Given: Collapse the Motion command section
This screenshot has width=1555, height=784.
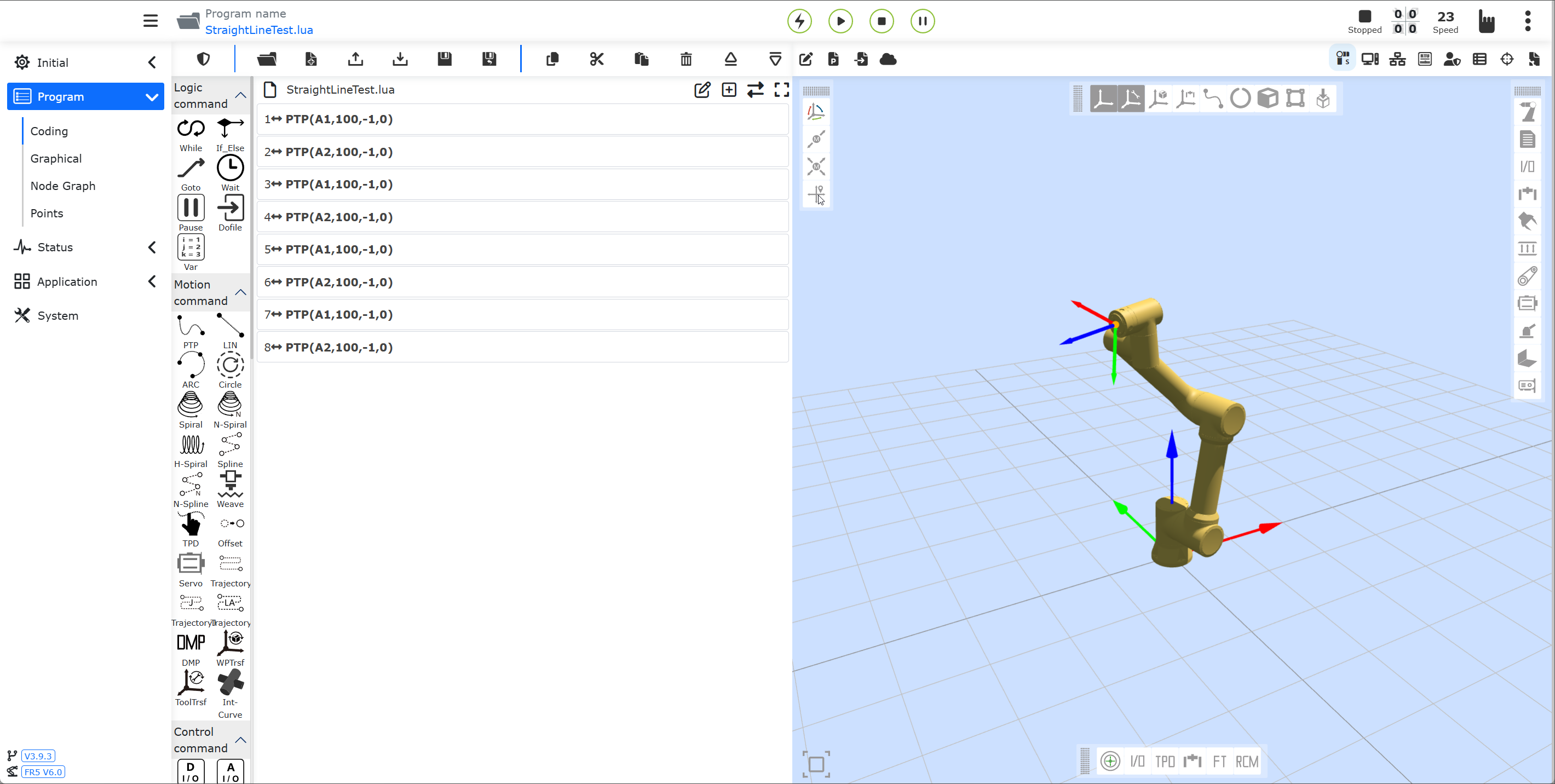Looking at the screenshot, I should tap(240, 292).
